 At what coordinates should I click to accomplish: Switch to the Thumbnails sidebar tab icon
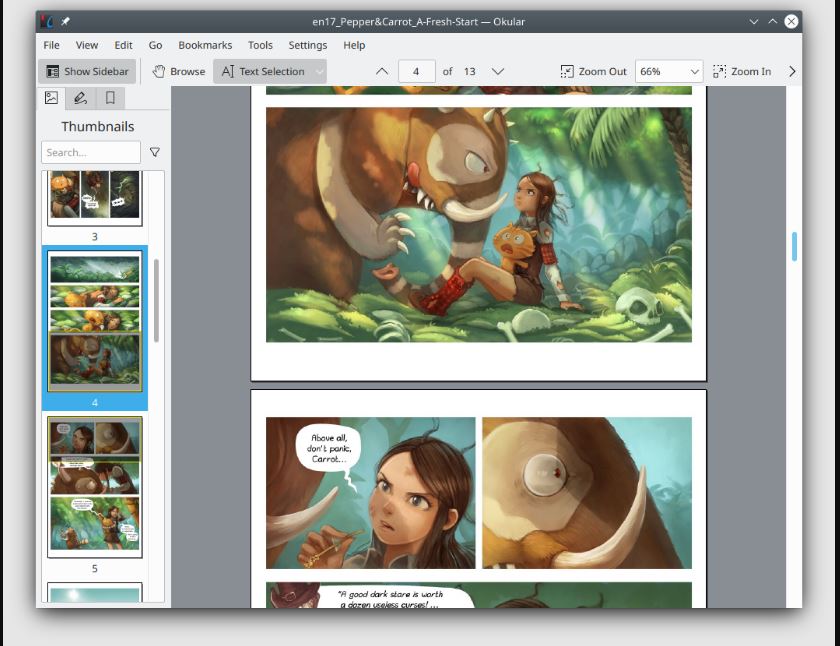(x=51, y=97)
